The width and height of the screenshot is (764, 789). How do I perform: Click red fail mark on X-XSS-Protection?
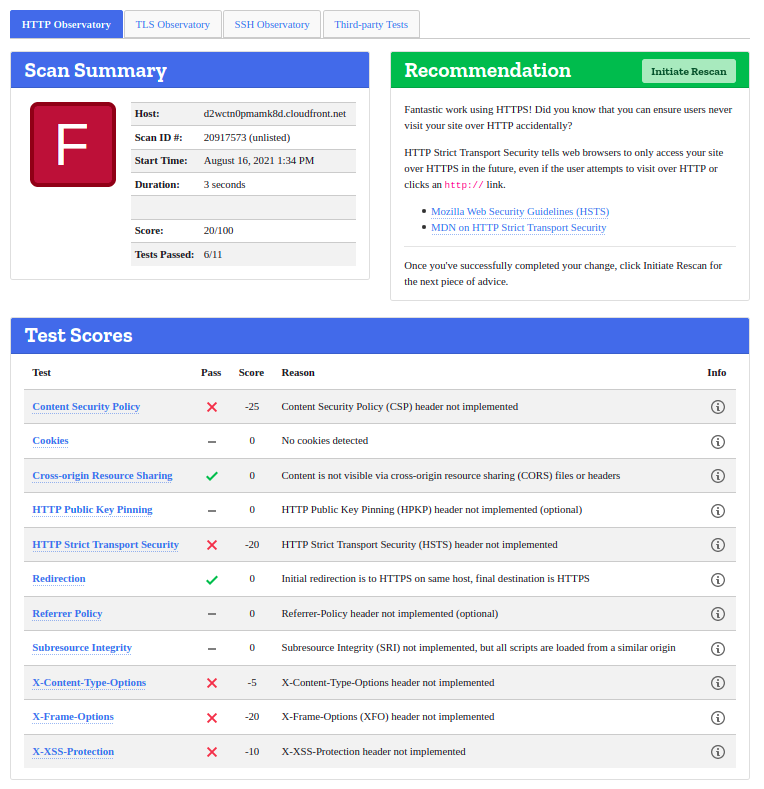click(212, 752)
